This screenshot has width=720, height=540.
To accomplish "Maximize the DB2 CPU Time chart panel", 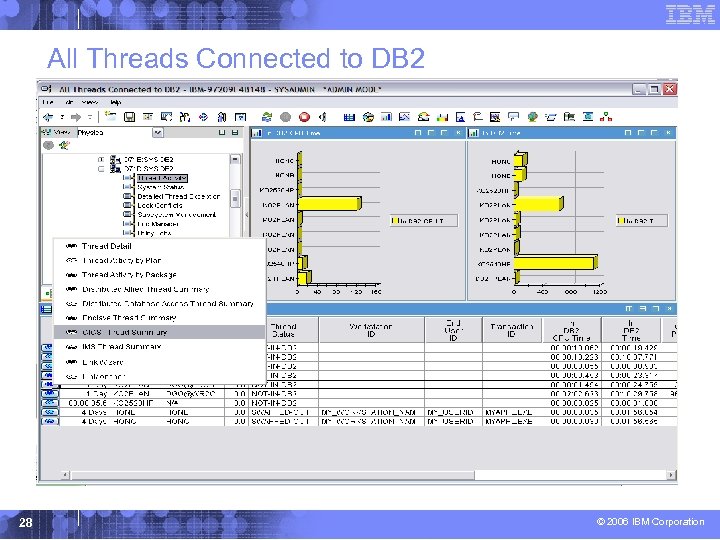I will [x=444, y=133].
